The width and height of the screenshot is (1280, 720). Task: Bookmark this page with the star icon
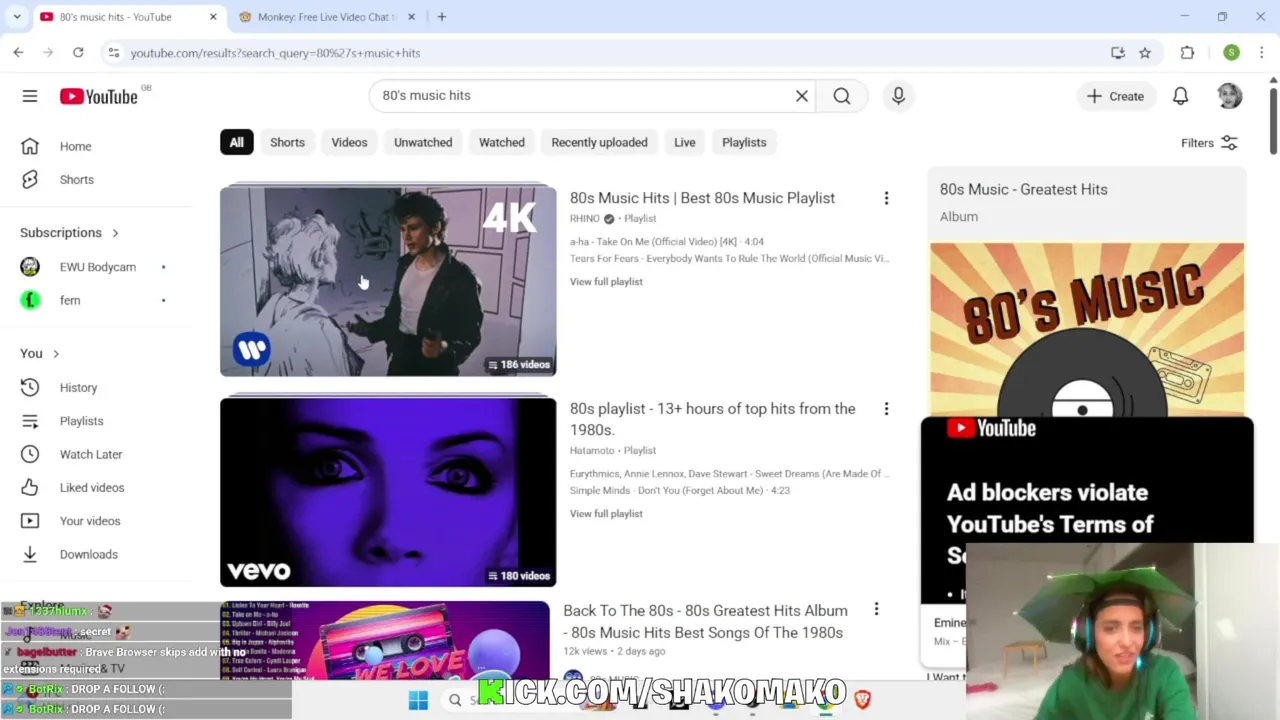1145,53
